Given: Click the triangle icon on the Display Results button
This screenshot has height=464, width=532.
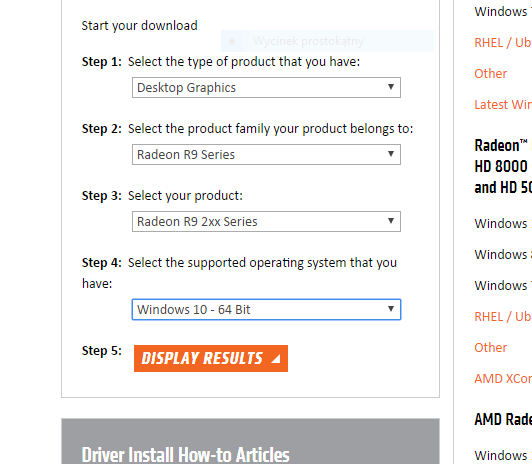Looking at the screenshot, I should [x=276, y=359].
